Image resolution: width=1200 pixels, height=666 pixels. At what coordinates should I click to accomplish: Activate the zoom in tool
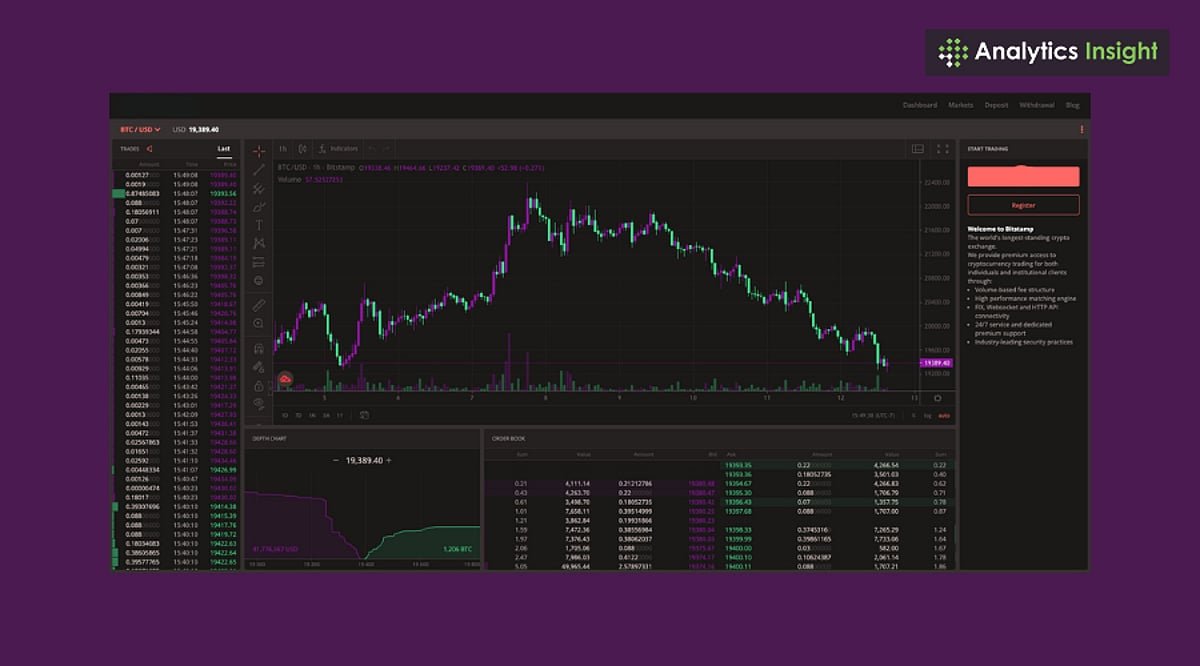point(259,324)
